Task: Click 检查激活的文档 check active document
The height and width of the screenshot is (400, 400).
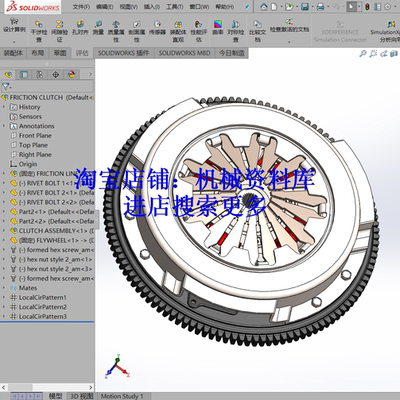Action: point(289,26)
